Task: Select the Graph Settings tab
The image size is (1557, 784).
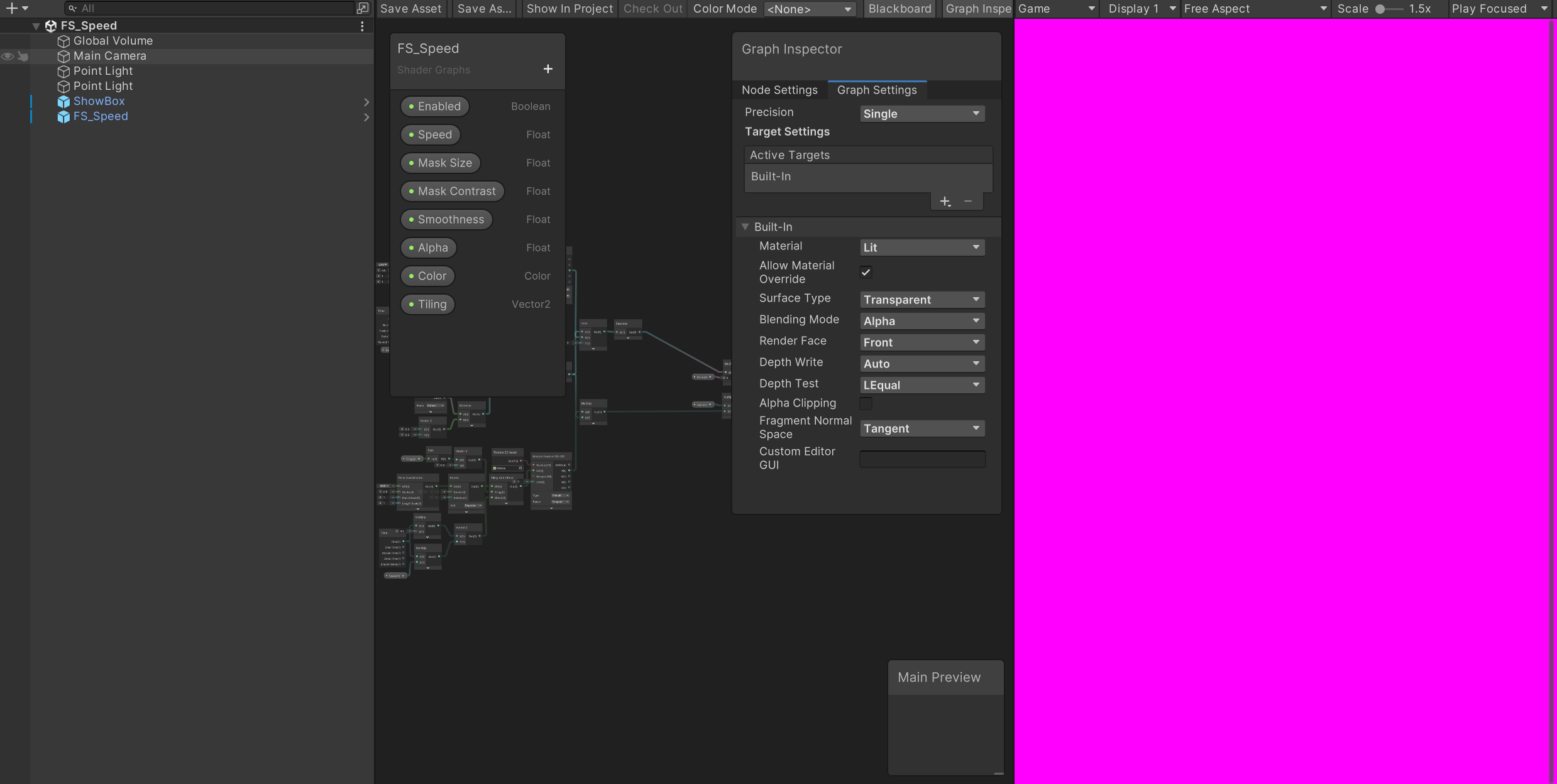Action: 876,90
